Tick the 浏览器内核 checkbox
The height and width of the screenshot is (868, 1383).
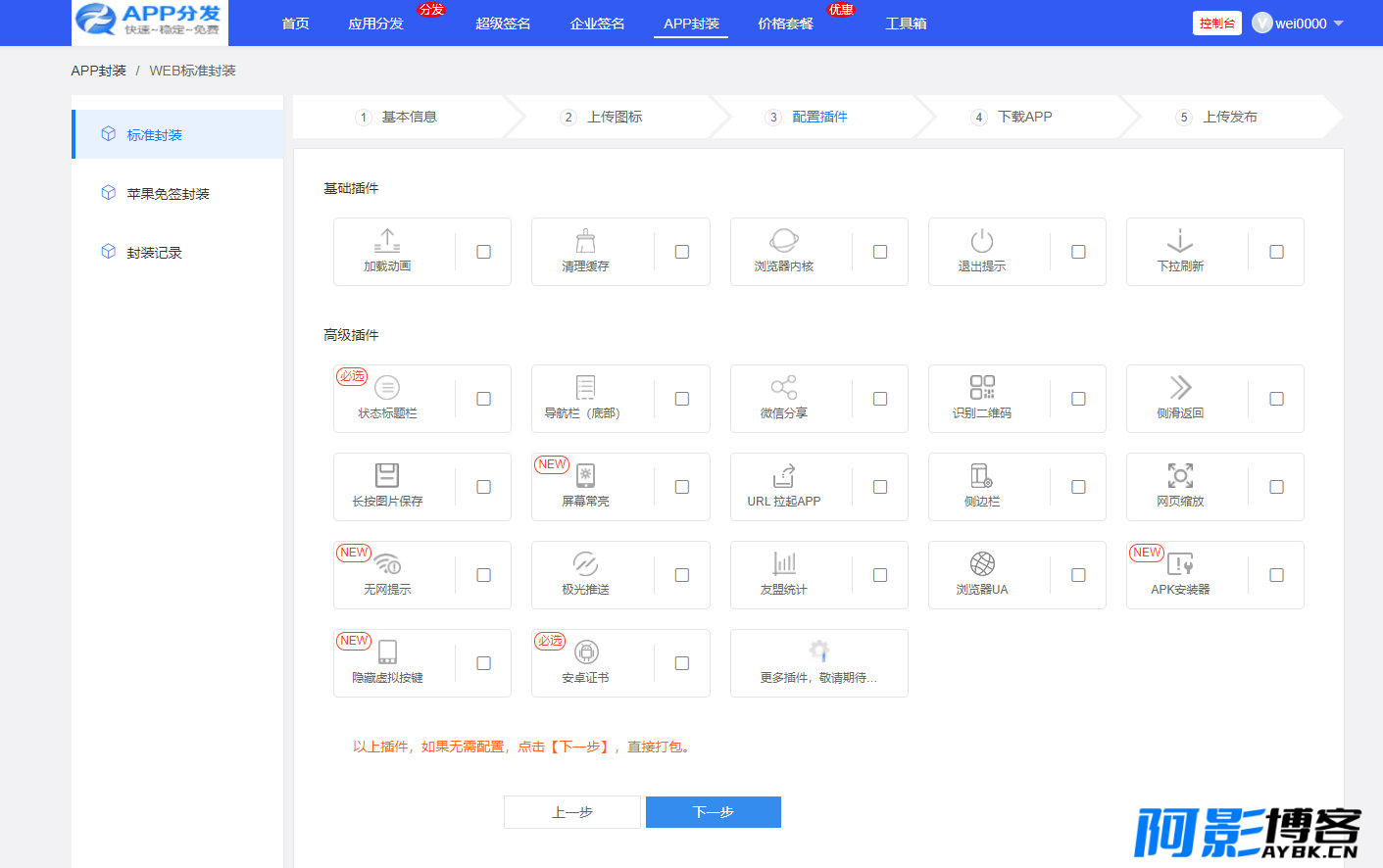[x=880, y=252]
